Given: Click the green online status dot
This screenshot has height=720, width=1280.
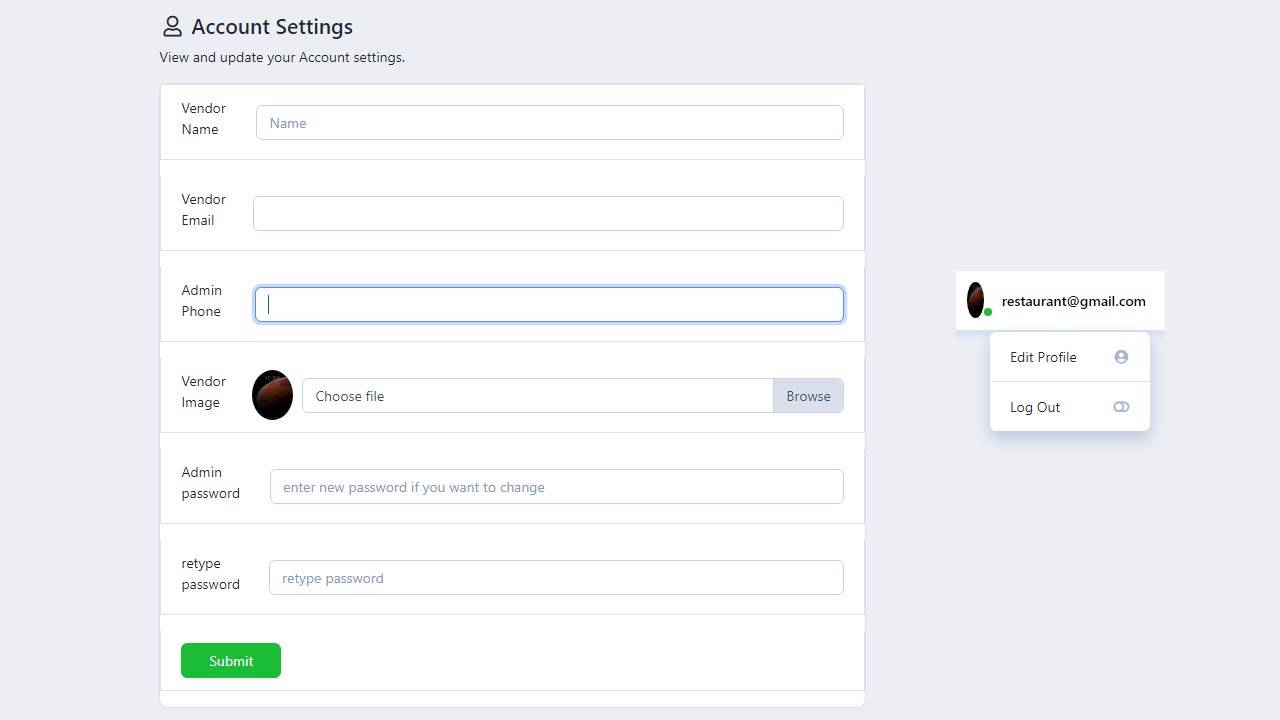Looking at the screenshot, I should click(x=988, y=313).
